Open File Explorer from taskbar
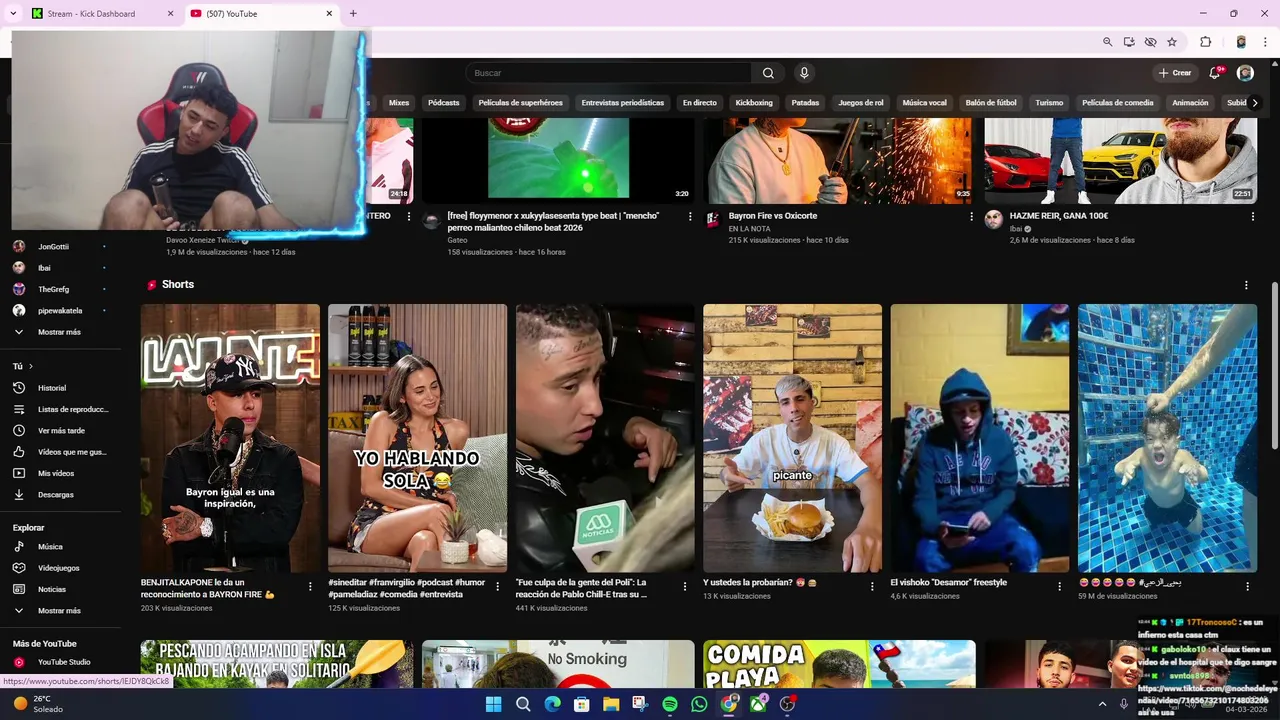 tap(611, 704)
